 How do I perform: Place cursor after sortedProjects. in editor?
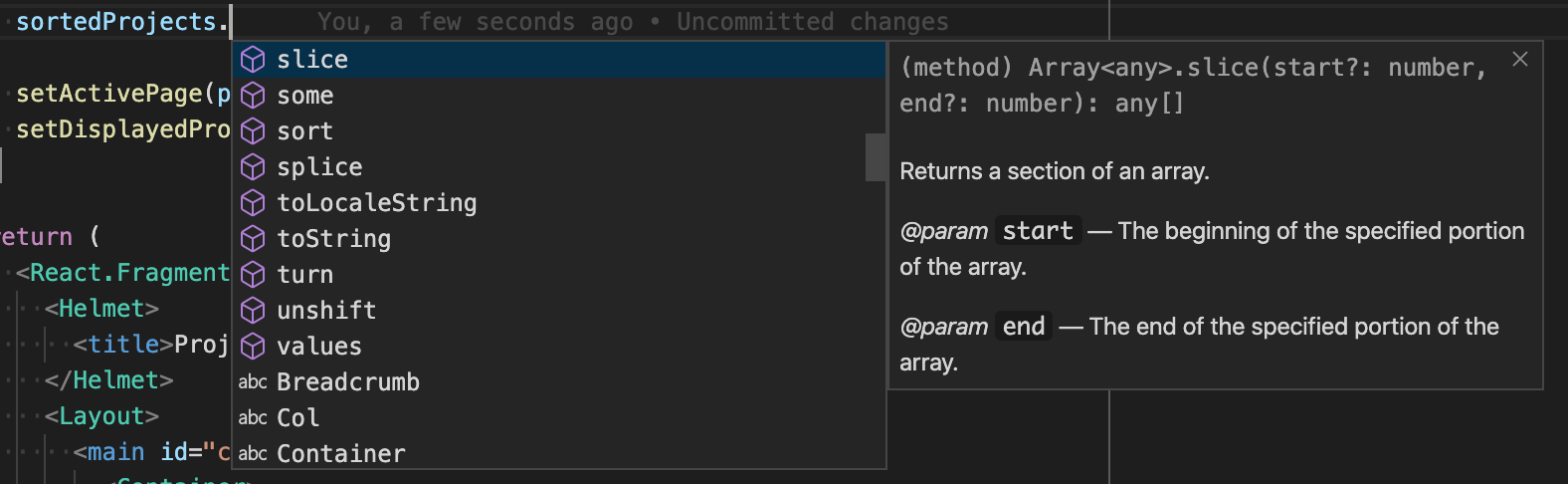coord(231,22)
